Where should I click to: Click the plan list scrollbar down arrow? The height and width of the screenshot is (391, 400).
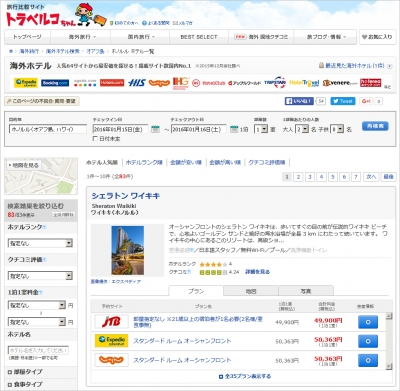point(389,366)
